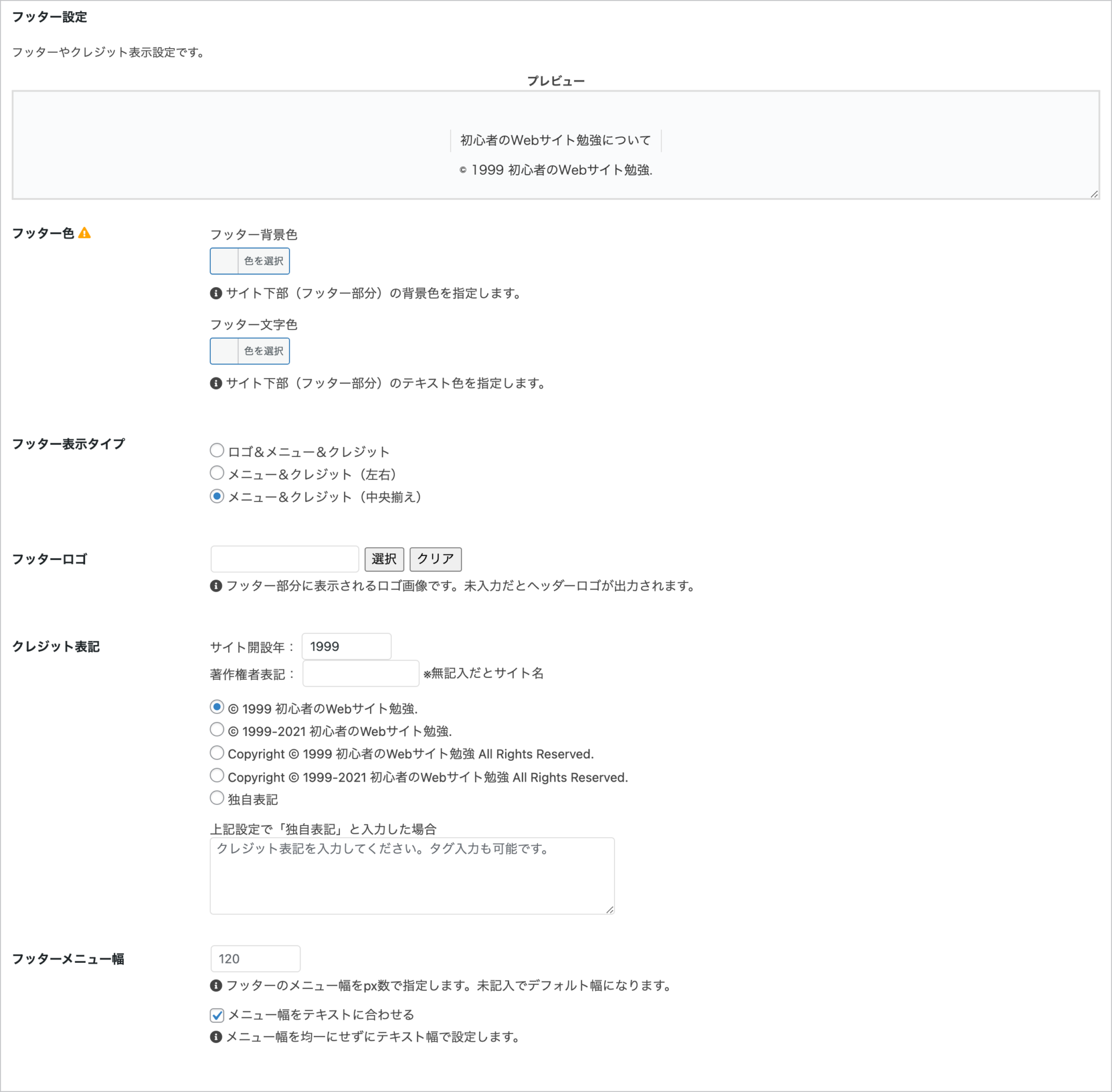
Task: Focus the footer menu width field
Action: (x=255, y=959)
